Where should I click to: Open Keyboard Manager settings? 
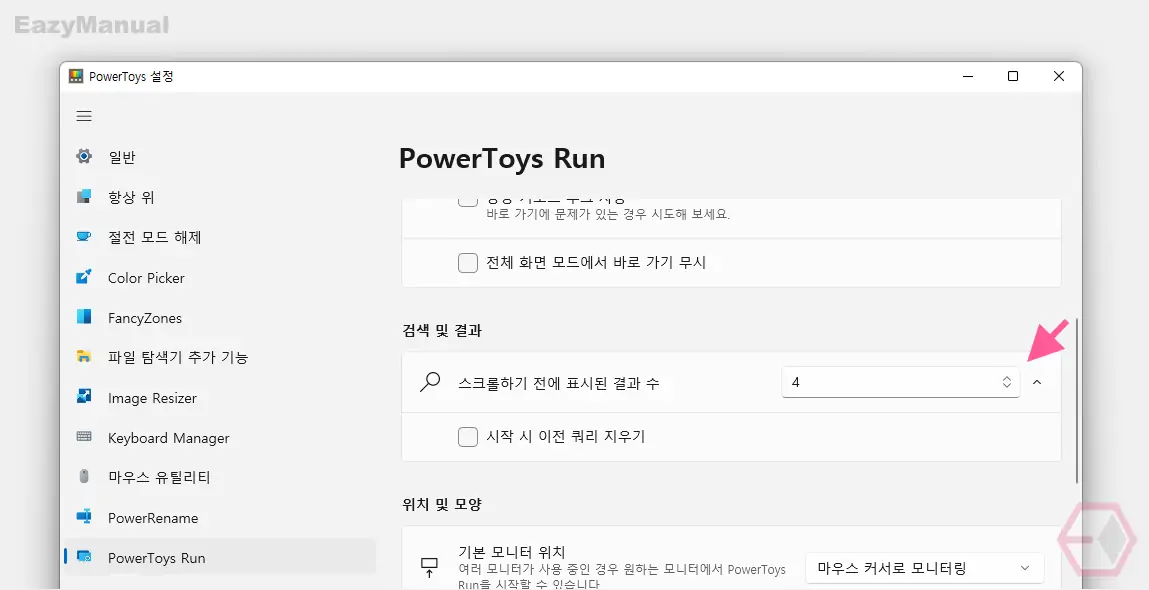(x=220, y=438)
